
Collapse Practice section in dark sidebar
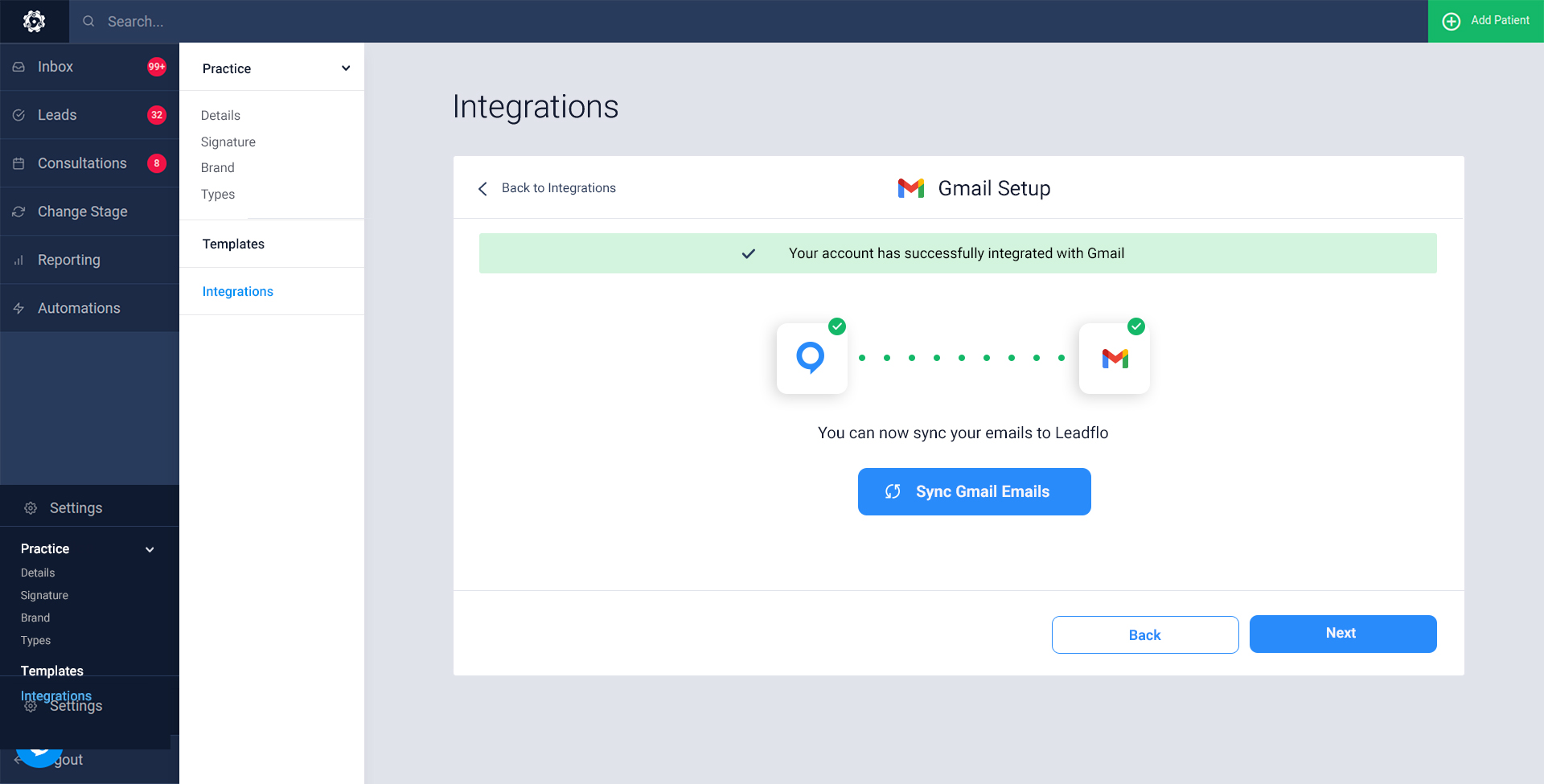(x=150, y=549)
